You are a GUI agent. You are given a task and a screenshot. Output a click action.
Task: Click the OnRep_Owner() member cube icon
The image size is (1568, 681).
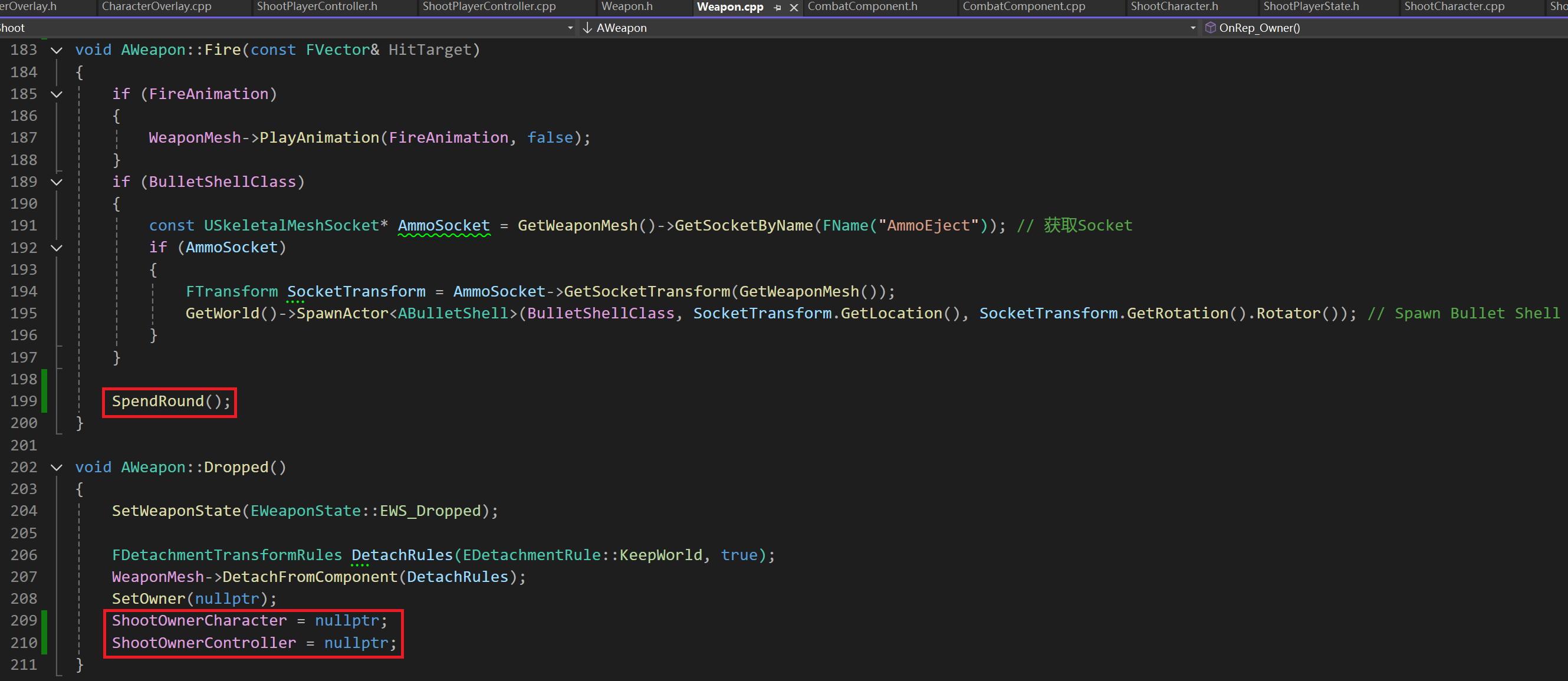click(1210, 27)
